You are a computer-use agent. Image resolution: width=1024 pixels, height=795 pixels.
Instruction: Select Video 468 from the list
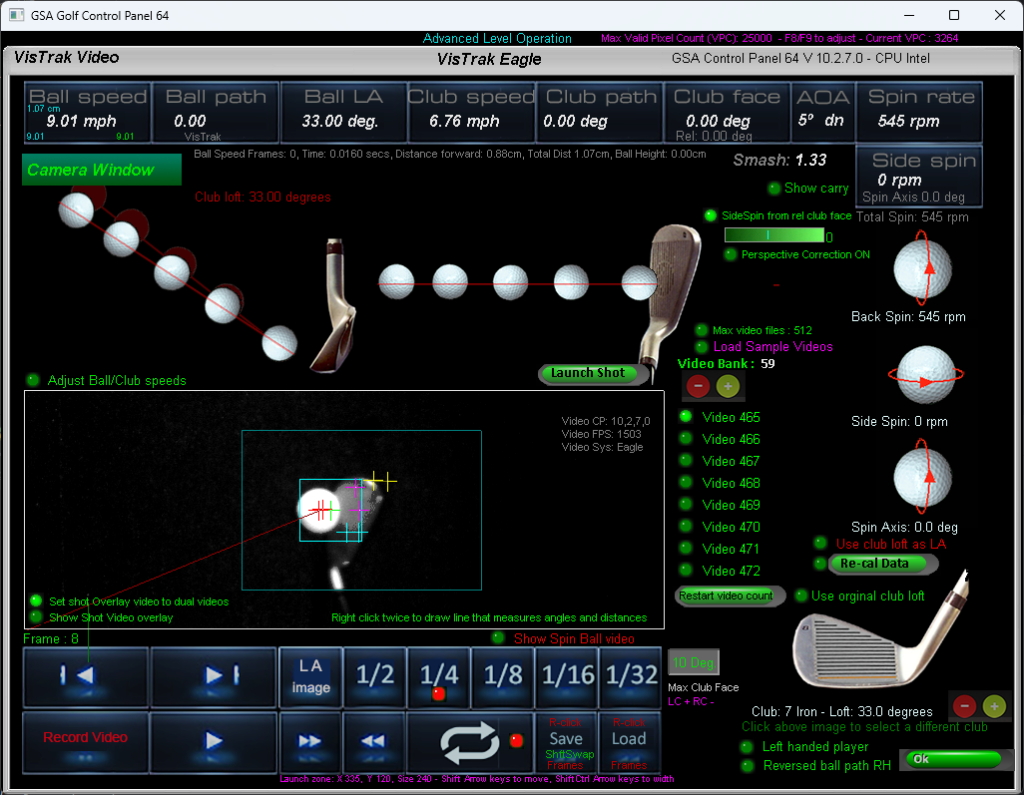click(x=686, y=483)
